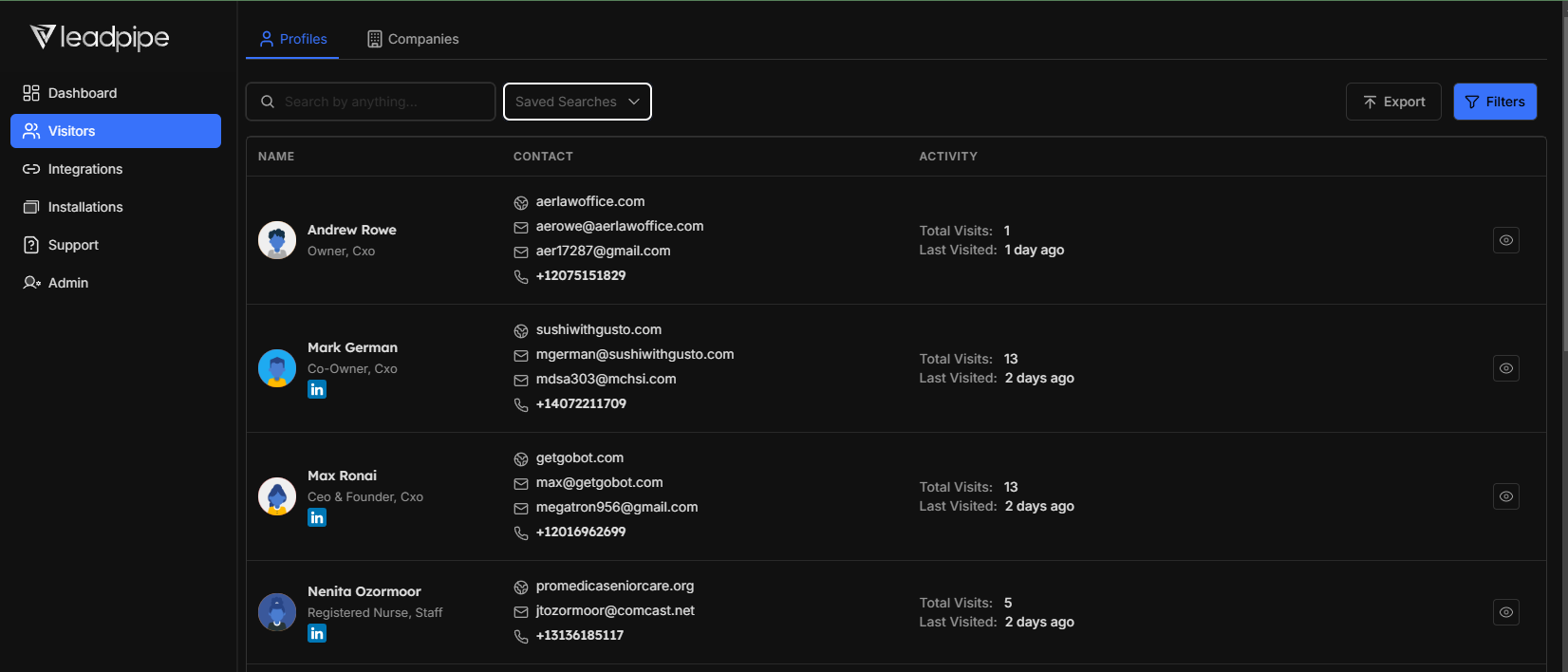Focus the Search by anything field
The width and height of the screenshot is (1568, 672).
click(x=370, y=102)
